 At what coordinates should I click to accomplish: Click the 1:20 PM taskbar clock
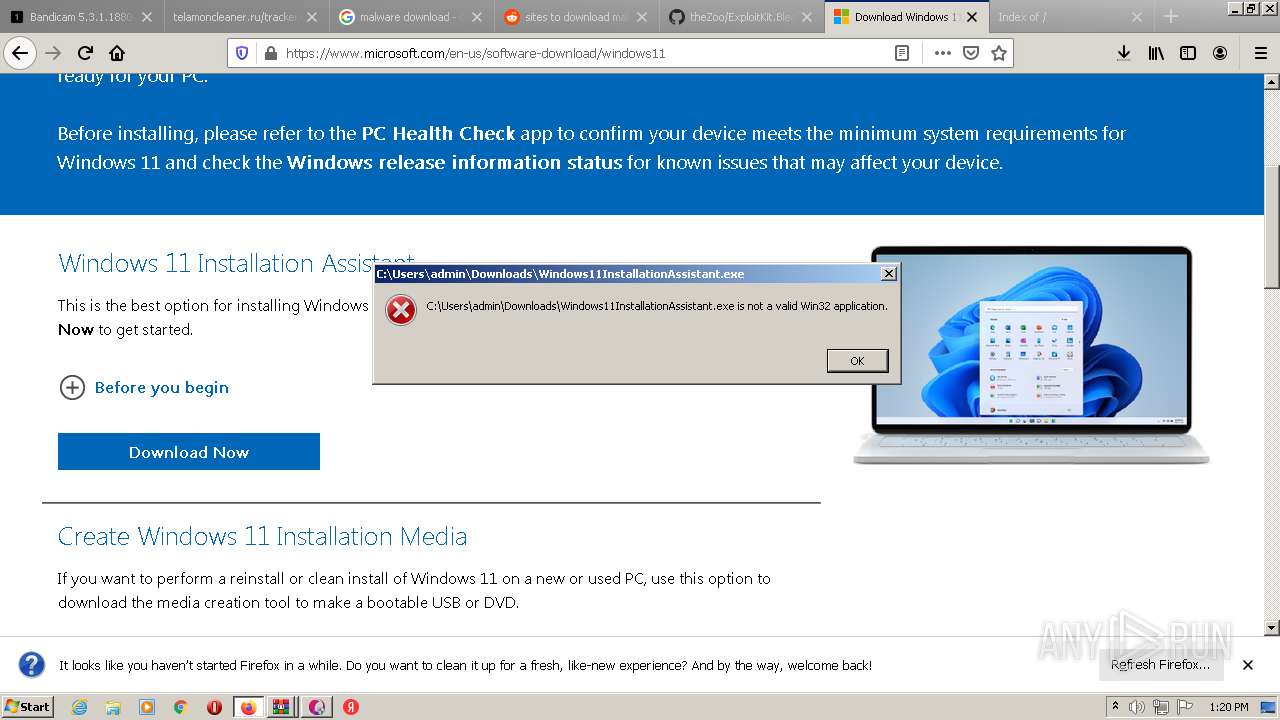[1229, 707]
